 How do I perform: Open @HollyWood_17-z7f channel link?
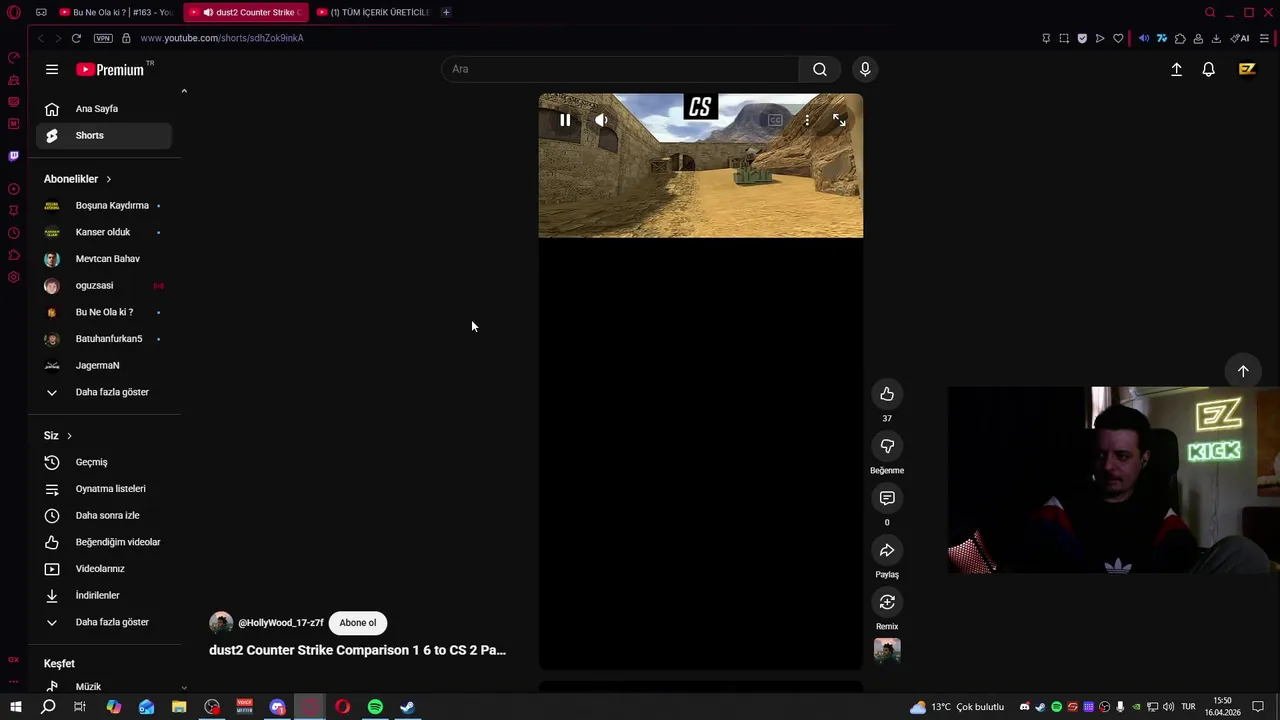[281, 623]
